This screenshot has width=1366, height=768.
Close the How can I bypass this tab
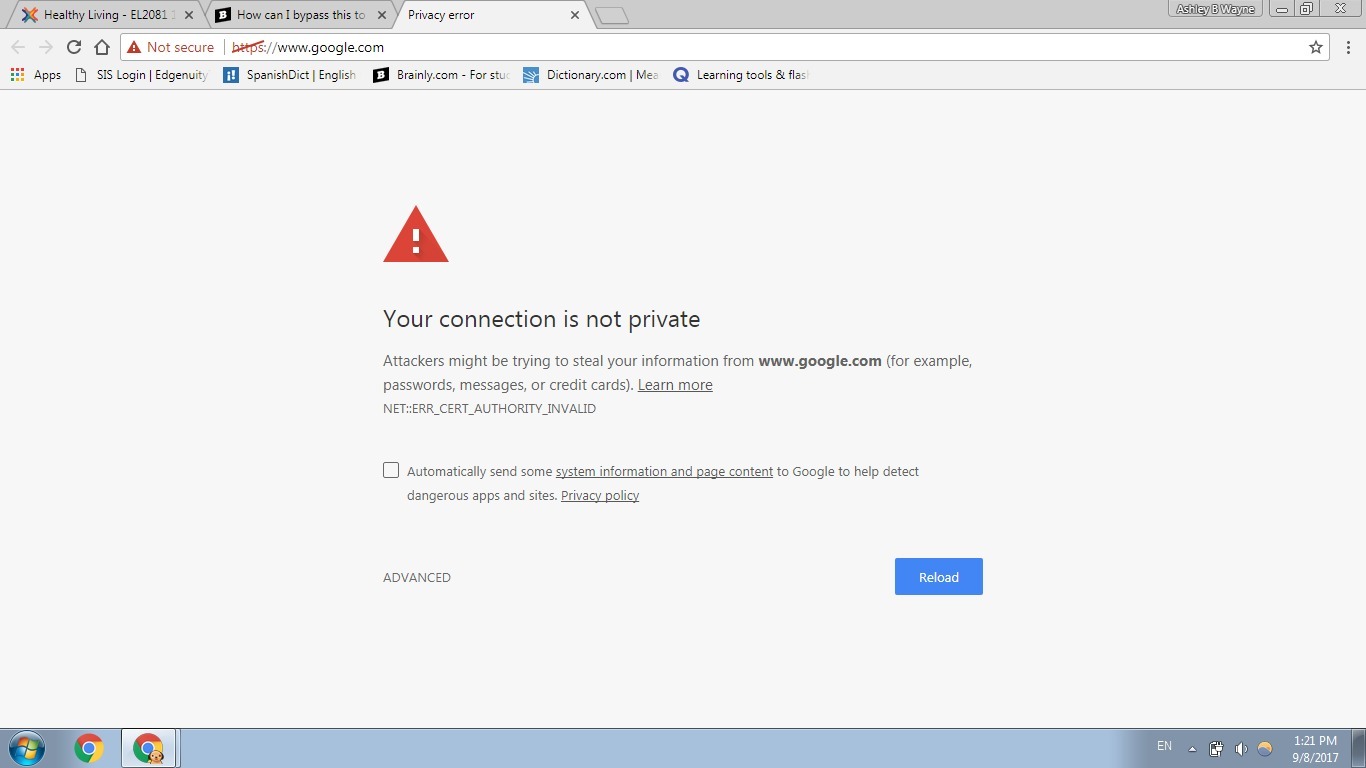coord(381,15)
